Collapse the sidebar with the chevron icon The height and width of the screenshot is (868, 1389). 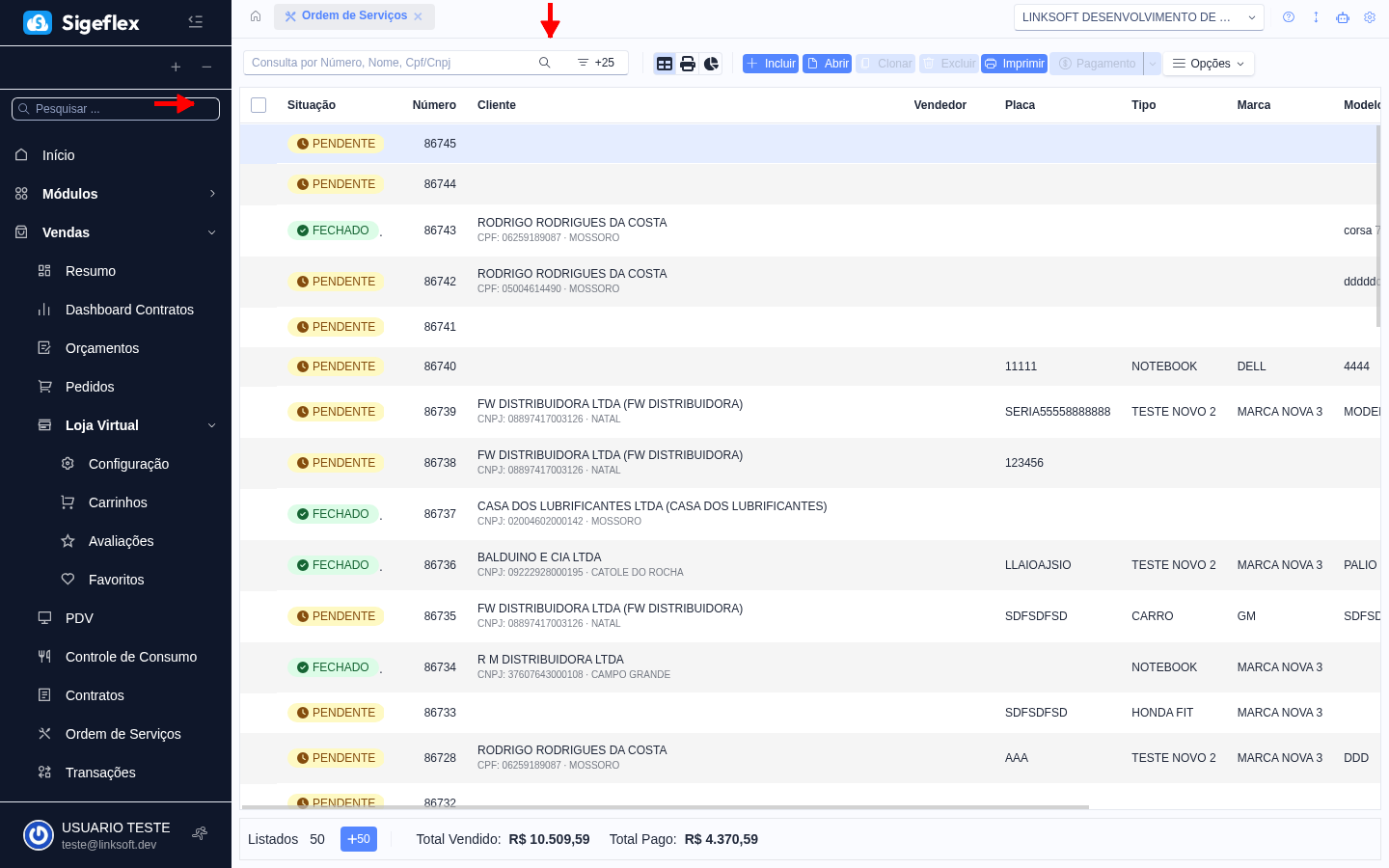pos(196,21)
